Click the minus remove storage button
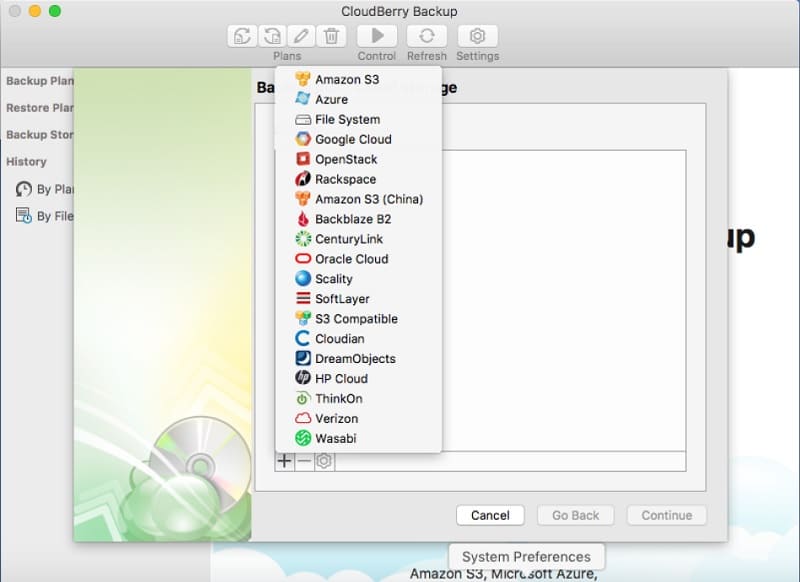Image resolution: width=800 pixels, height=582 pixels. [304, 461]
